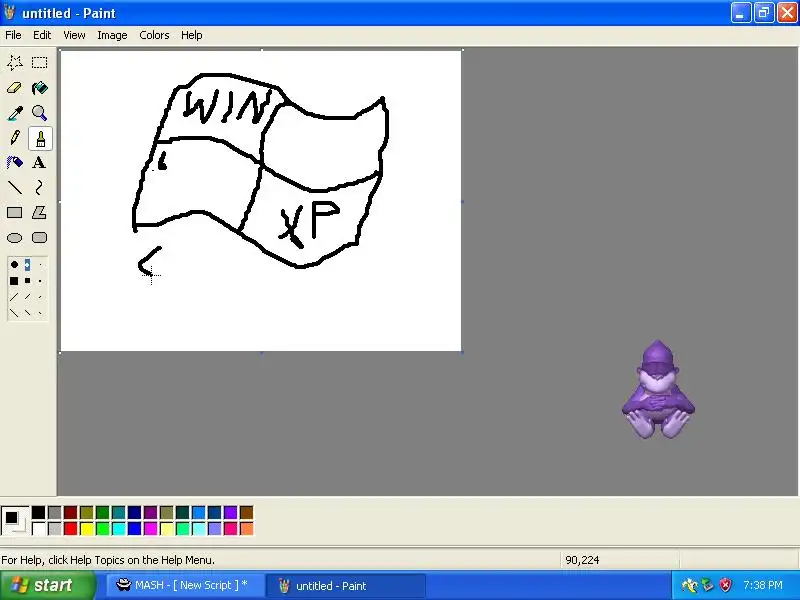
Task: Click the purple gorilla desktop character
Action: coord(658,390)
